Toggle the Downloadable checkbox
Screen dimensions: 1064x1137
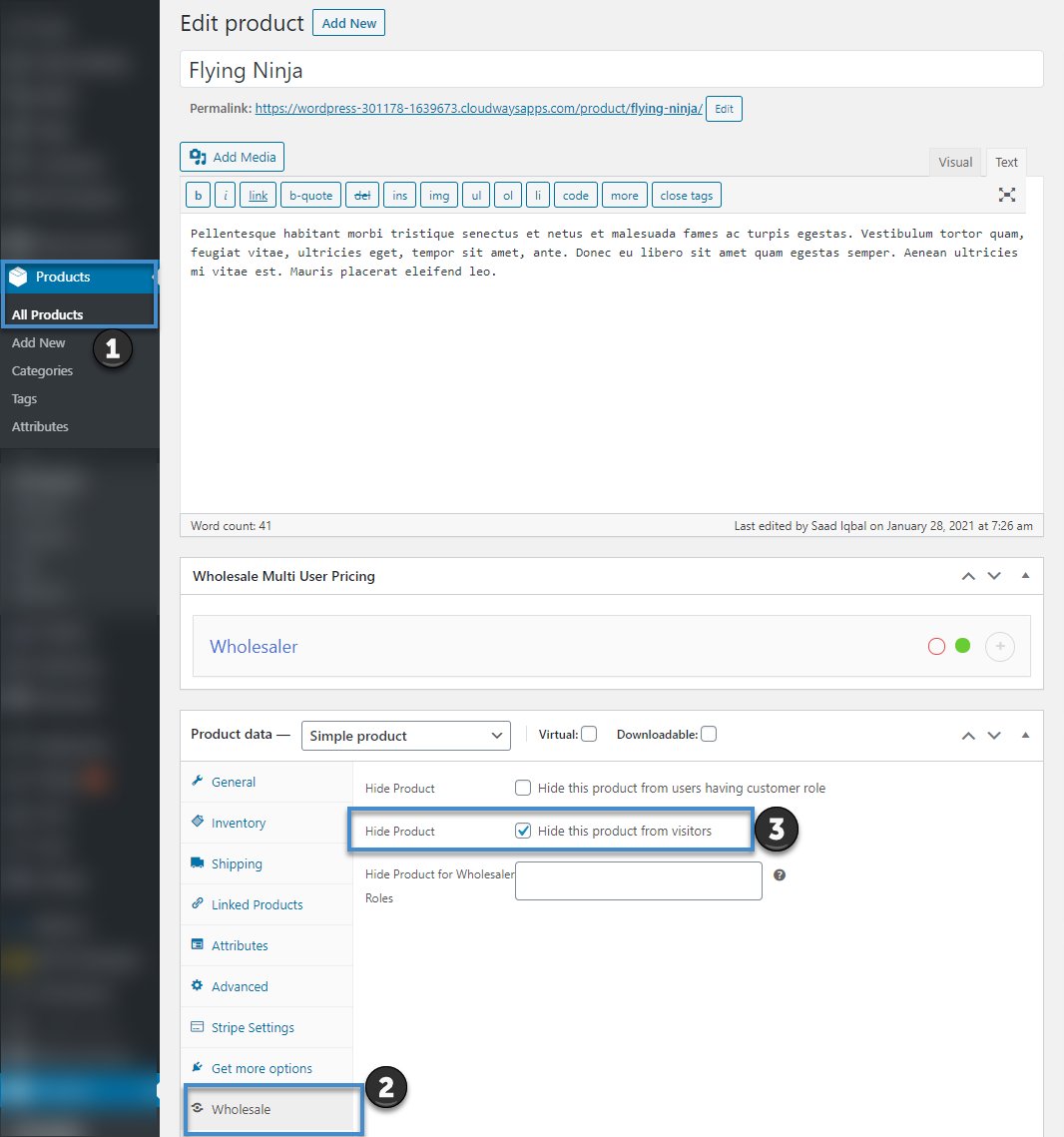(x=709, y=734)
